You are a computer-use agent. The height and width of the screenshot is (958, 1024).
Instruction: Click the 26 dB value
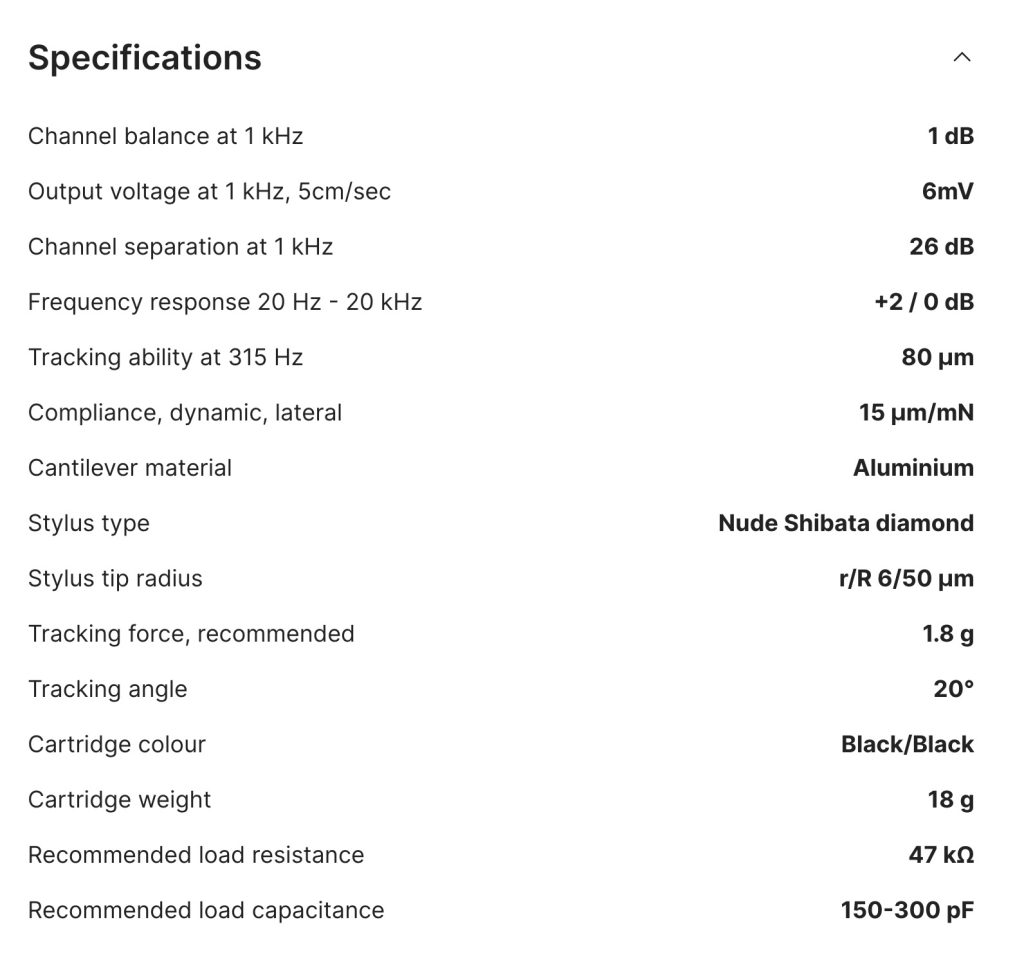[942, 247]
